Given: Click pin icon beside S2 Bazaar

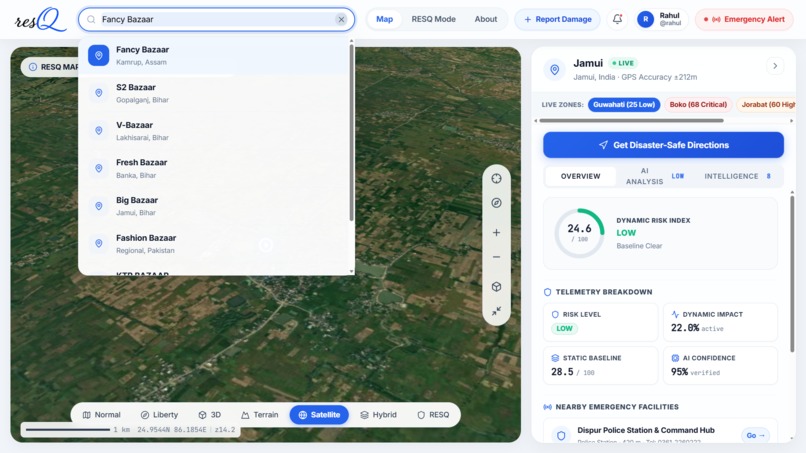Looking at the screenshot, I should coord(99,93).
